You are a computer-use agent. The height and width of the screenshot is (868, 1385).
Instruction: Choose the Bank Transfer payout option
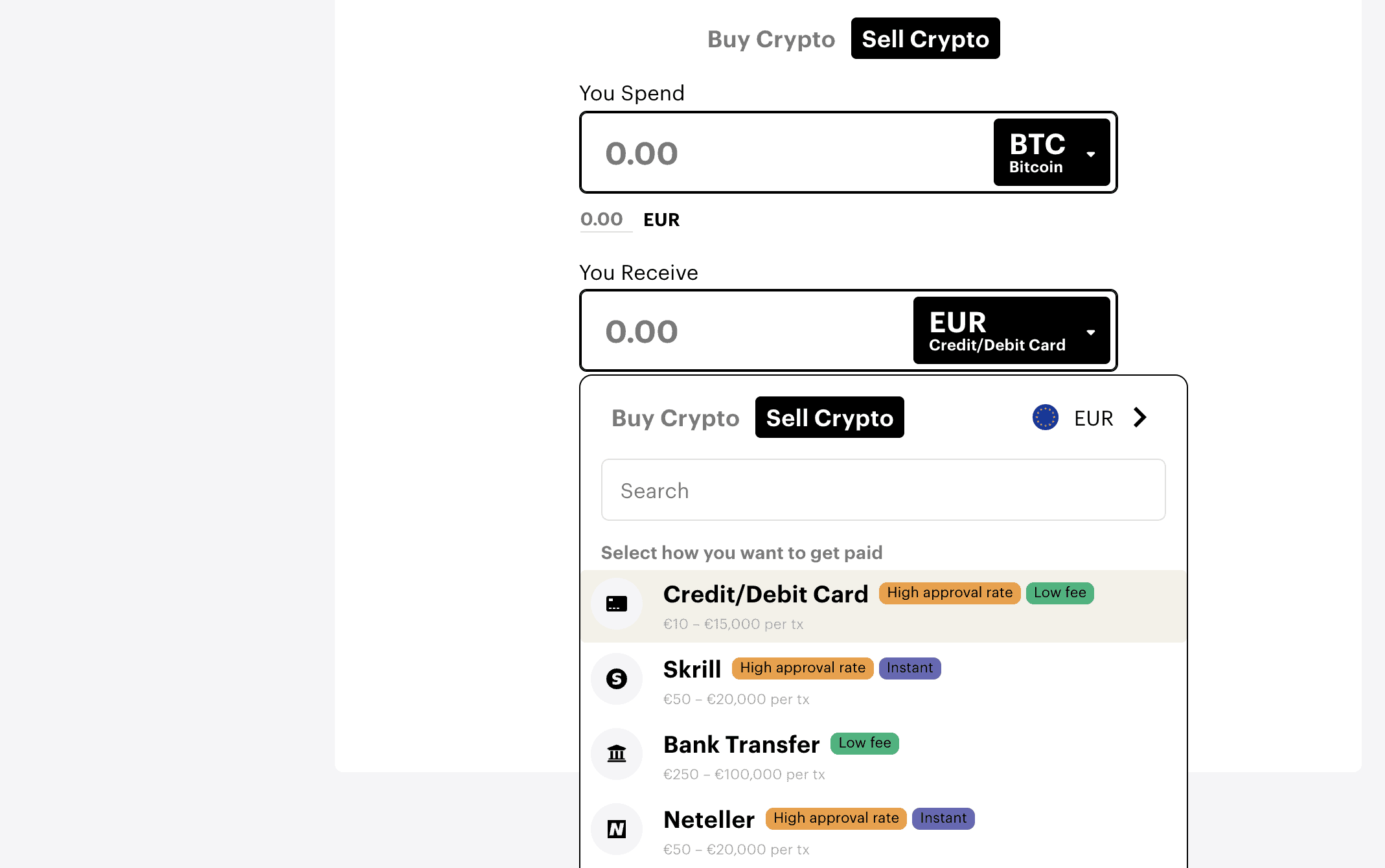884,755
